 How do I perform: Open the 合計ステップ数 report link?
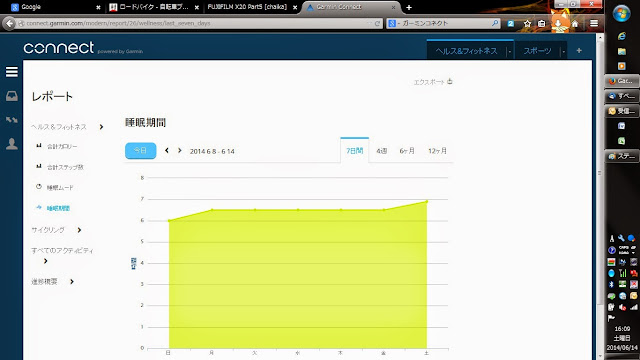65,167
